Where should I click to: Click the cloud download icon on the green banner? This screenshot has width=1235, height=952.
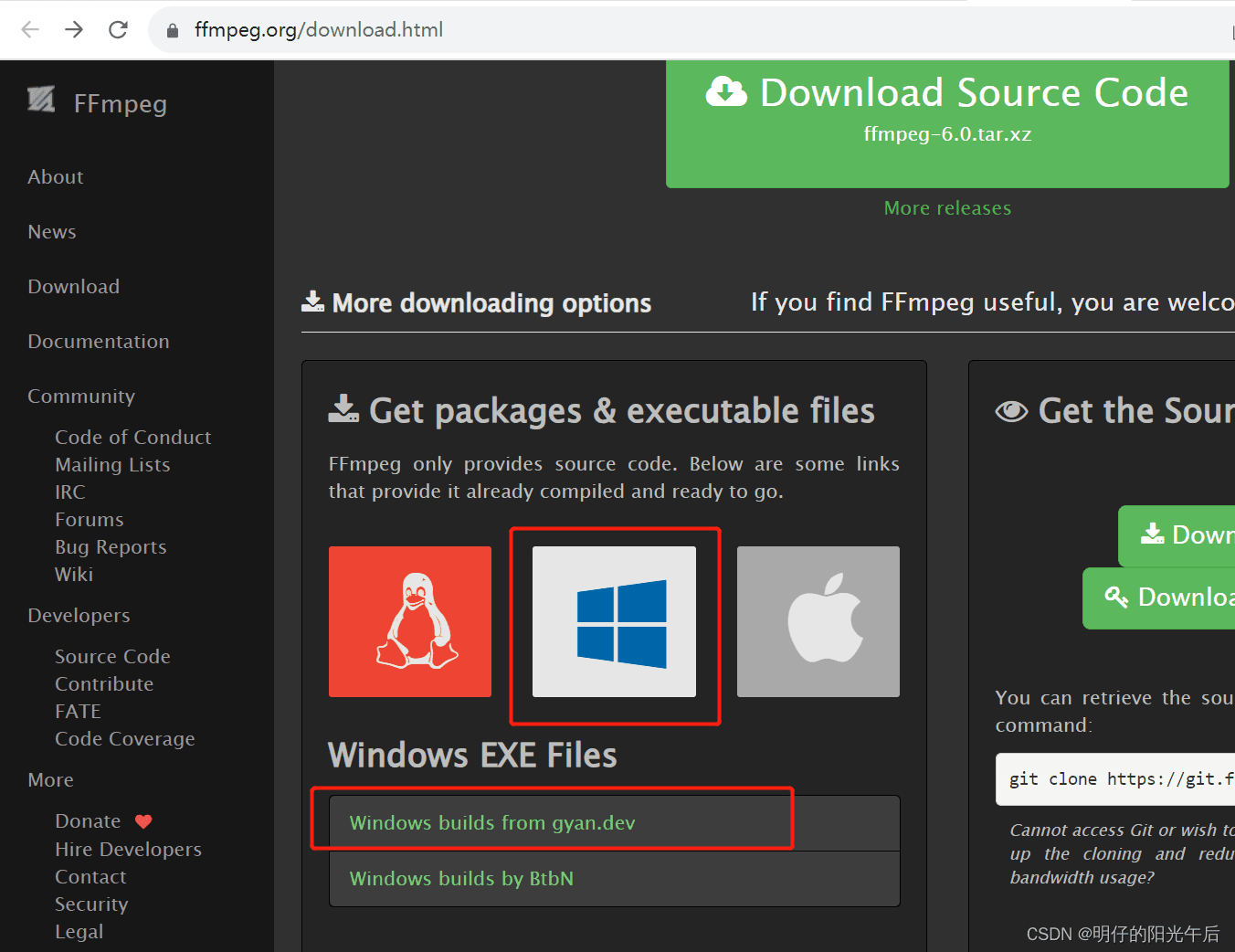coord(726,91)
